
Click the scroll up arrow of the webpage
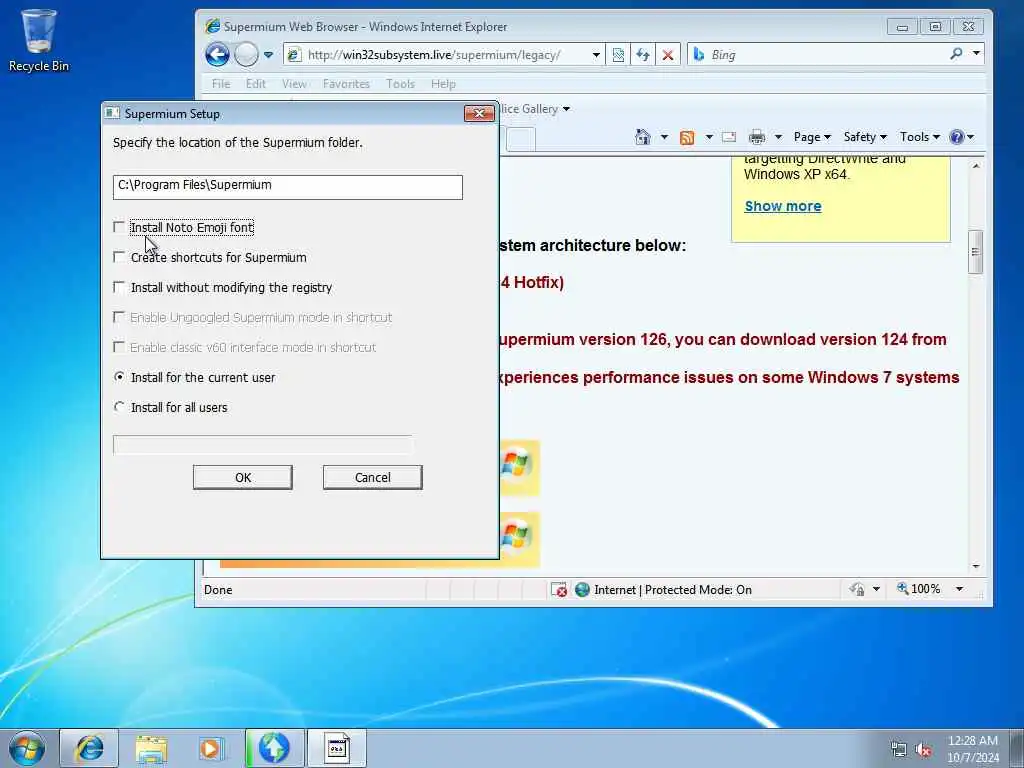pyautogui.click(x=976, y=166)
